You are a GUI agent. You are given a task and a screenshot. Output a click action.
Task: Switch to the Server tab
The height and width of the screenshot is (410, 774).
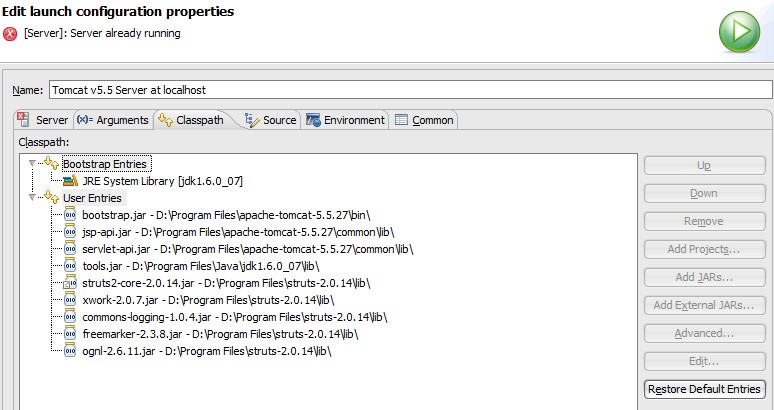[43, 120]
